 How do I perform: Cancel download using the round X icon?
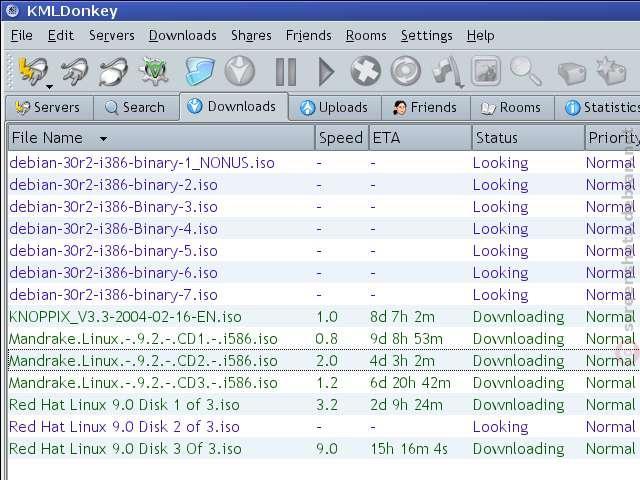pos(366,71)
